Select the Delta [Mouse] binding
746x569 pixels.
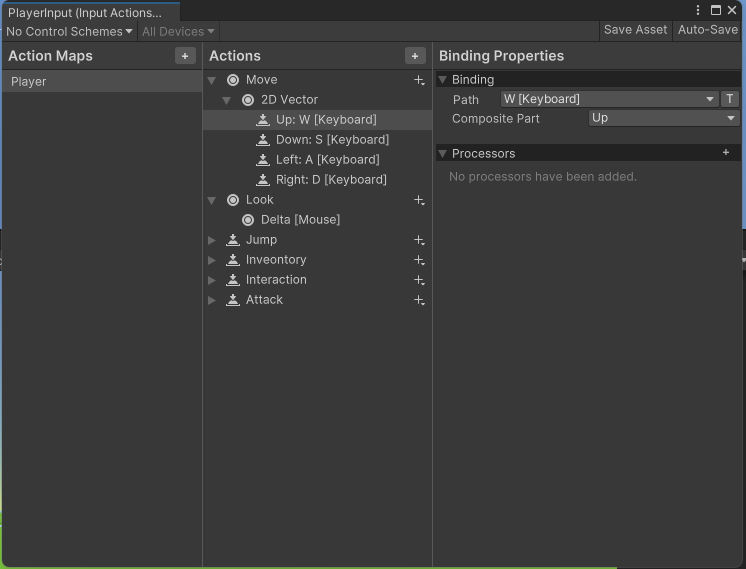(x=317, y=220)
